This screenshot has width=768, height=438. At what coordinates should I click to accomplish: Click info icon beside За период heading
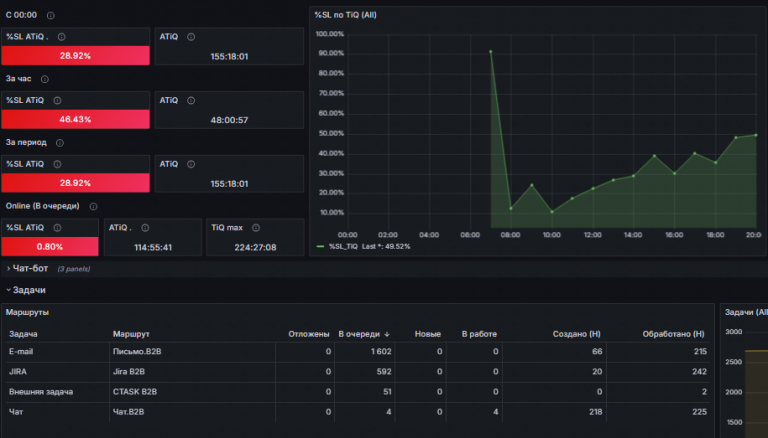60,143
